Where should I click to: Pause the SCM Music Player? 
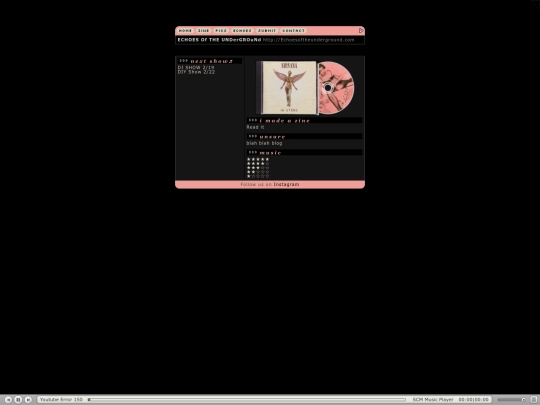[x=19, y=399]
